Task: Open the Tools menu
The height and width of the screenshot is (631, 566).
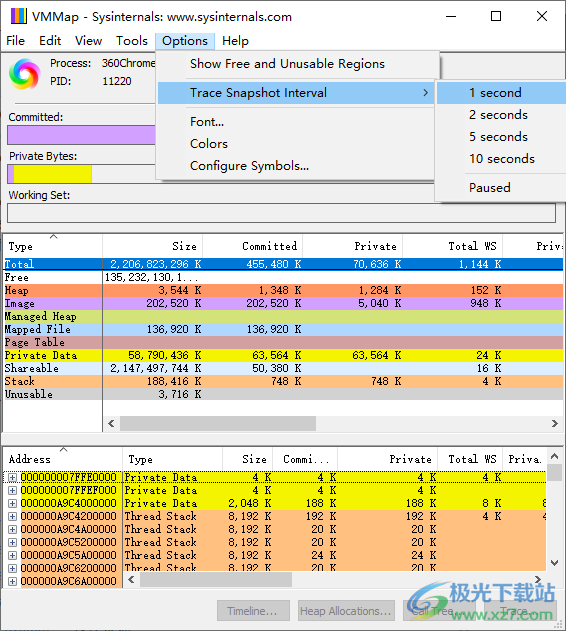Action: click(132, 41)
